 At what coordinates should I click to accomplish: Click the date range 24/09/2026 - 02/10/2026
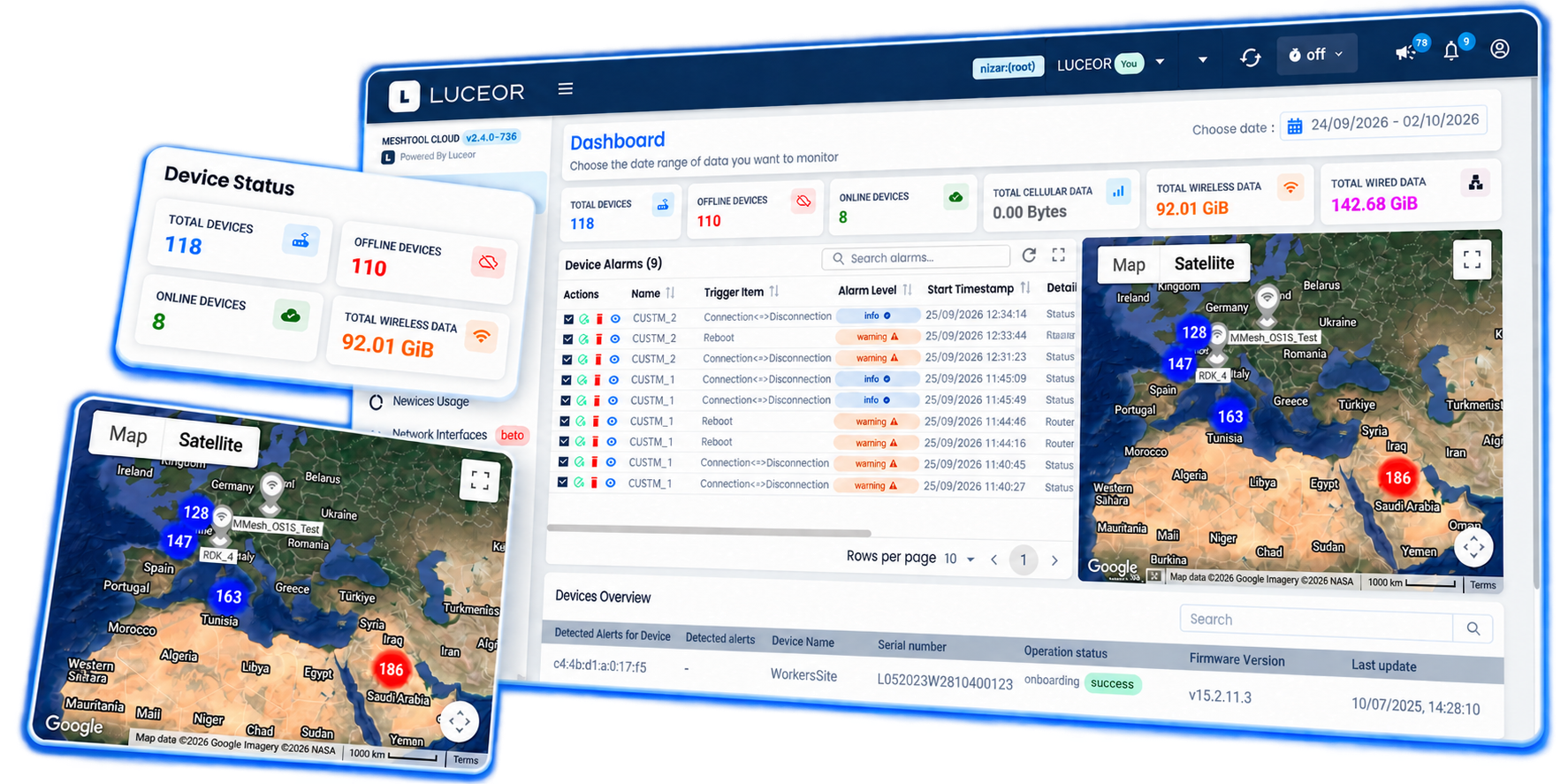(1395, 121)
